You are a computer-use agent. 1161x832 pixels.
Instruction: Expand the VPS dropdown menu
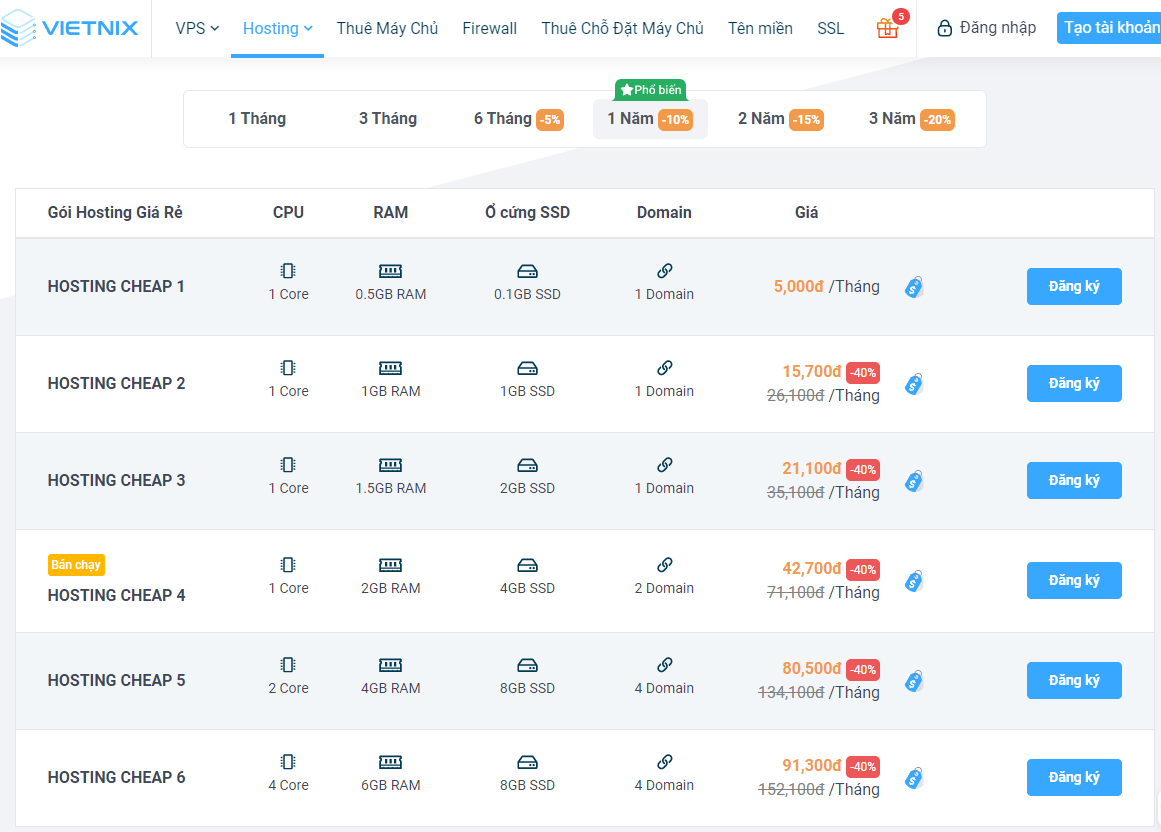point(197,28)
